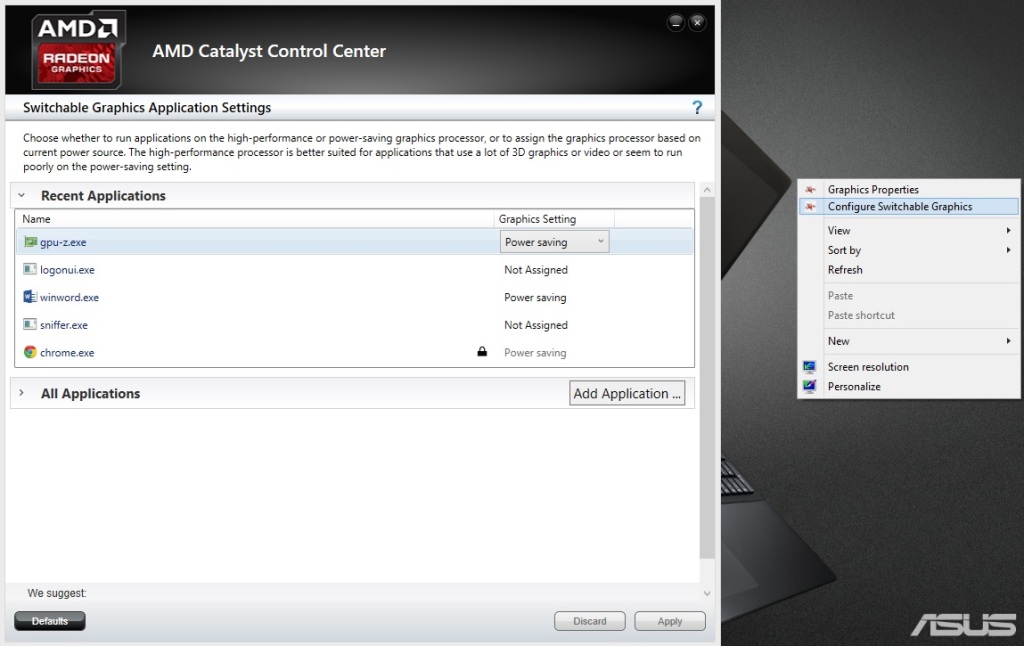The width and height of the screenshot is (1024, 646).
Task: Minimize the Catalyst Control Center window
Action: (x=676, y=23)
